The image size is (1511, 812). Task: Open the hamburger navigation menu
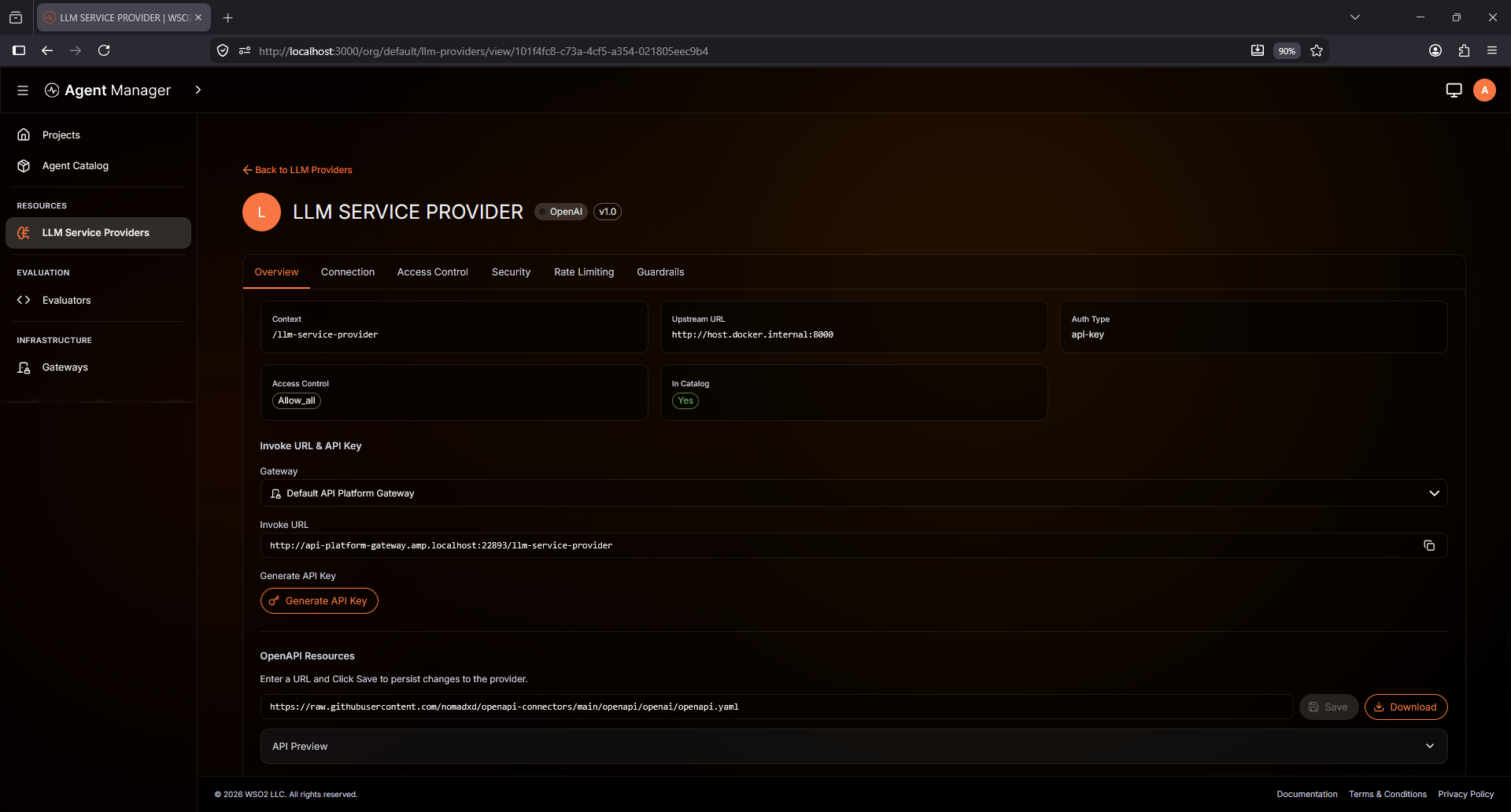[23, 90]
